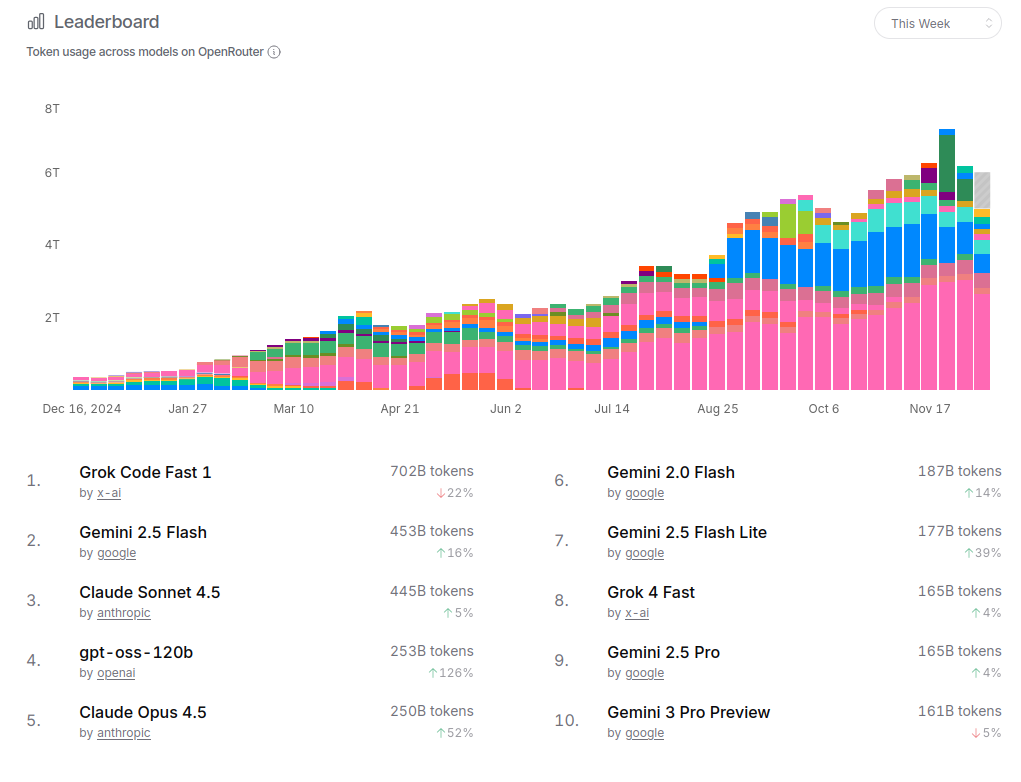The image size is (1021, 782).
Task: Open the This Week dropdown
Action: [937, 23]
